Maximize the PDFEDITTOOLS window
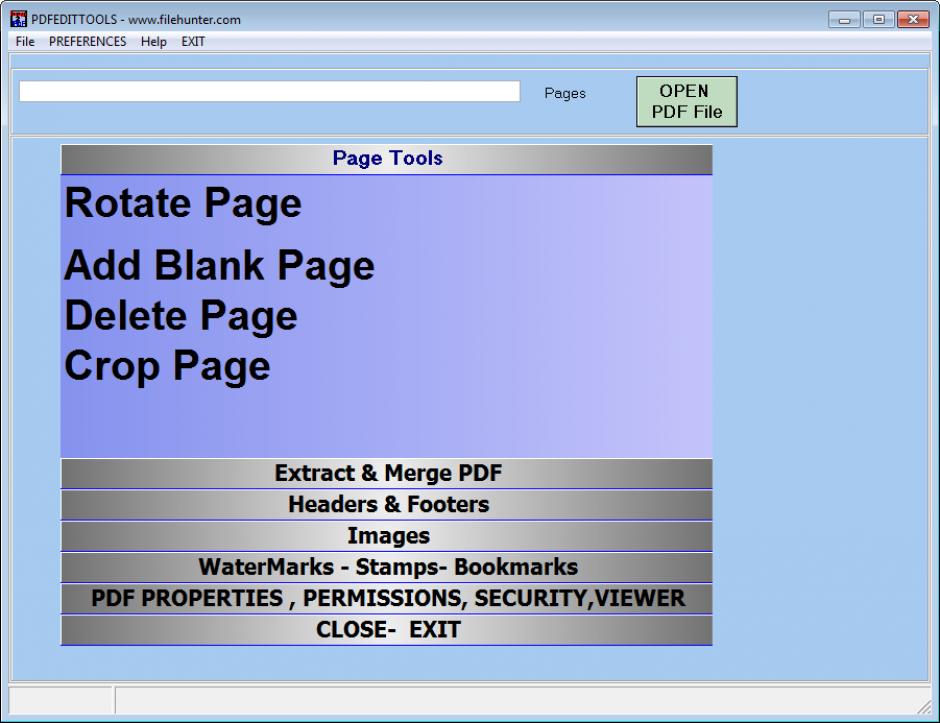 tap(878, 20)
